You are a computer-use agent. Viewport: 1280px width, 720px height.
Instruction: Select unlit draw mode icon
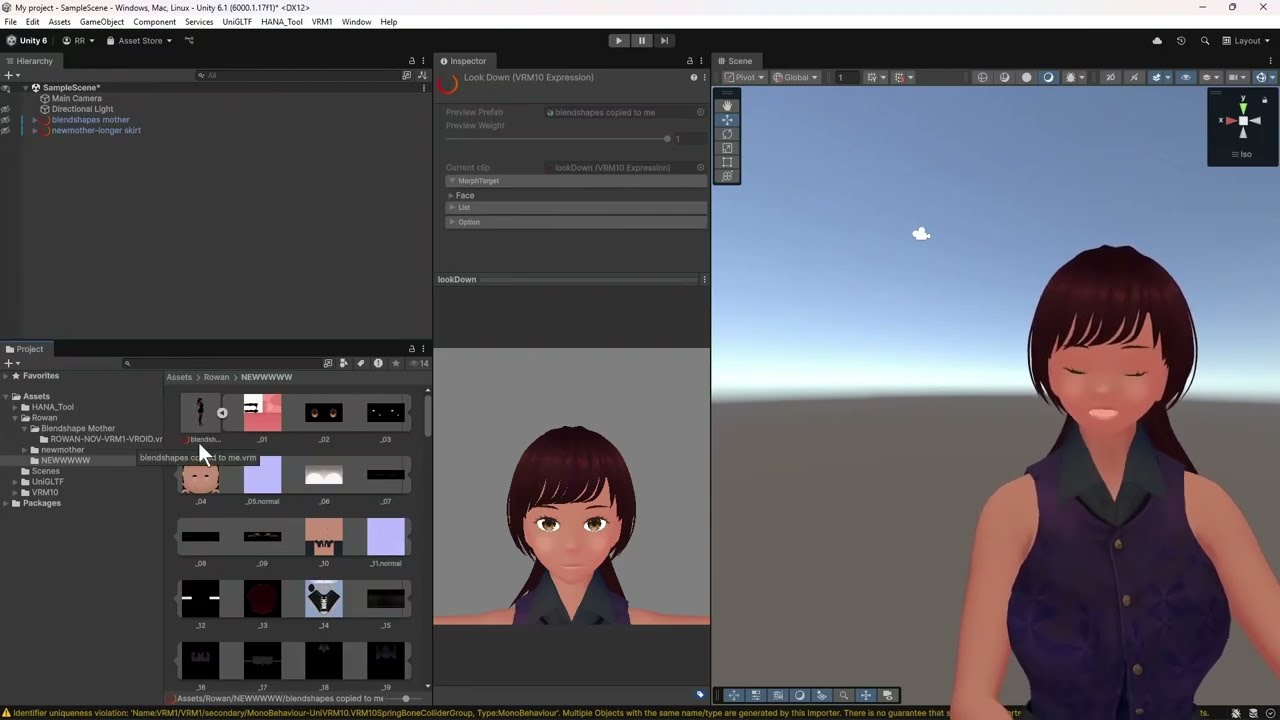click(x=1026, y=77)
